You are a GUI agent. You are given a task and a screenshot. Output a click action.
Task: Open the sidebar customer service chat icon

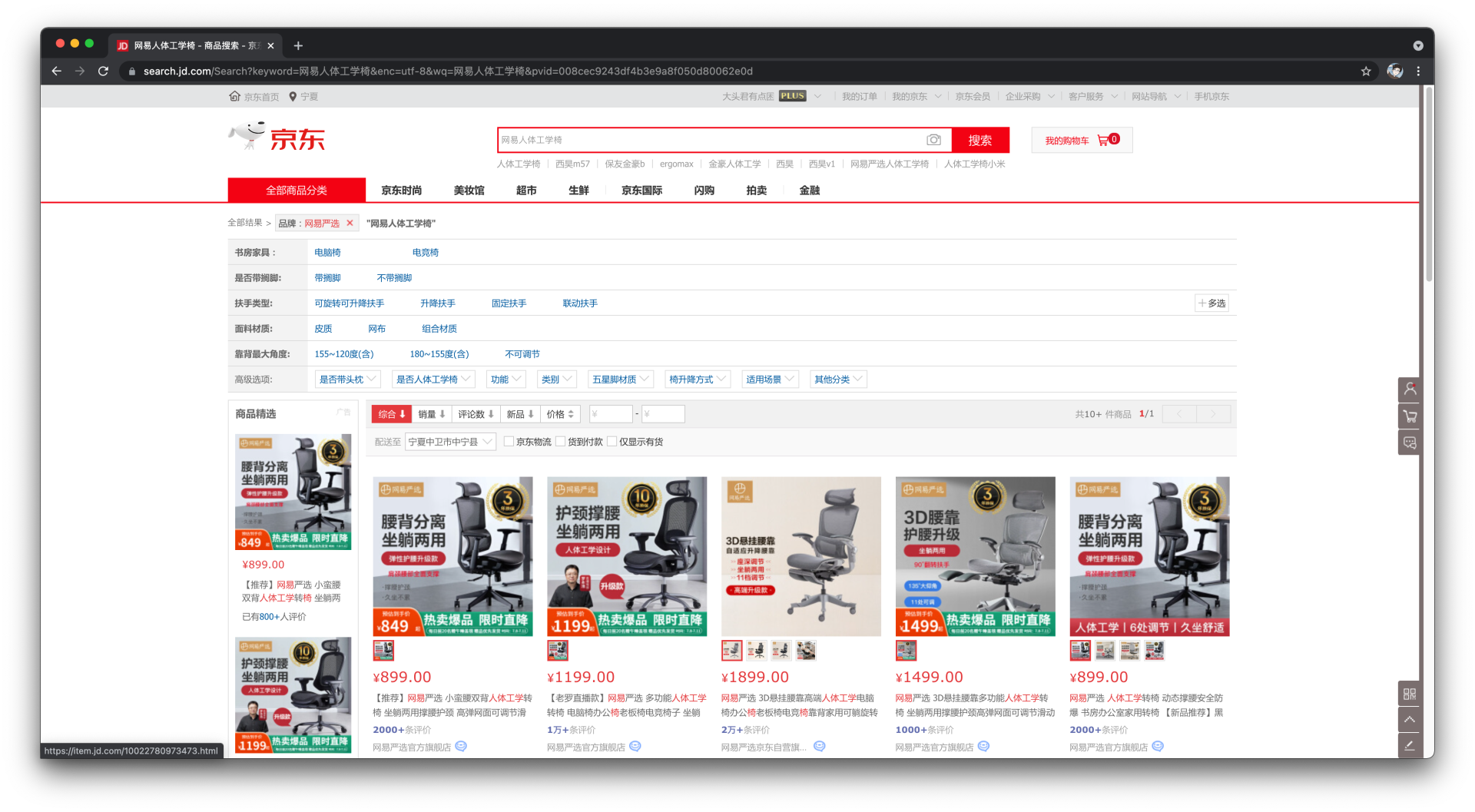point(1410,442)
